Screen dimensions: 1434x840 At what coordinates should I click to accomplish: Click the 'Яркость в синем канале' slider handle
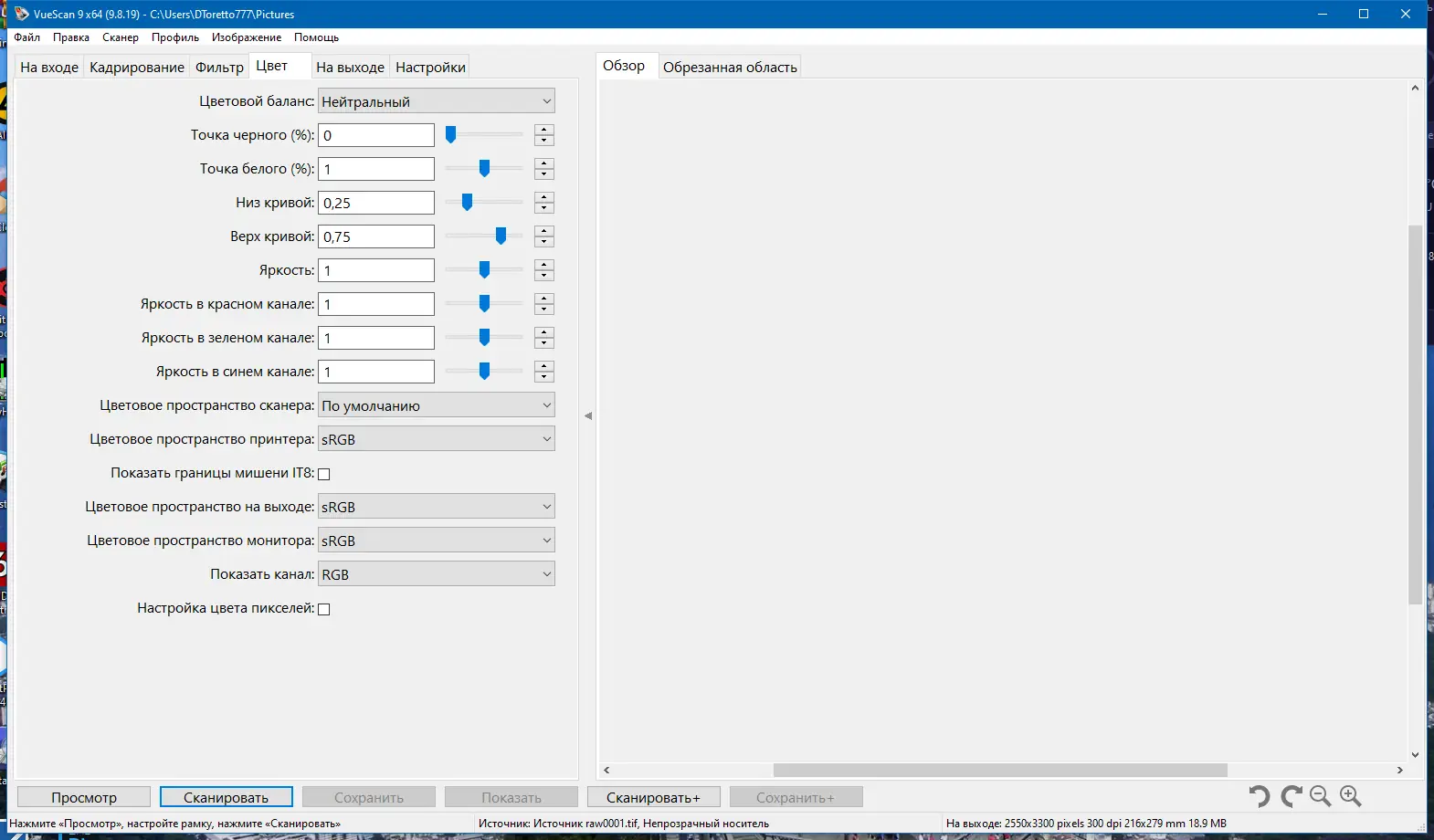pos(484,372)
